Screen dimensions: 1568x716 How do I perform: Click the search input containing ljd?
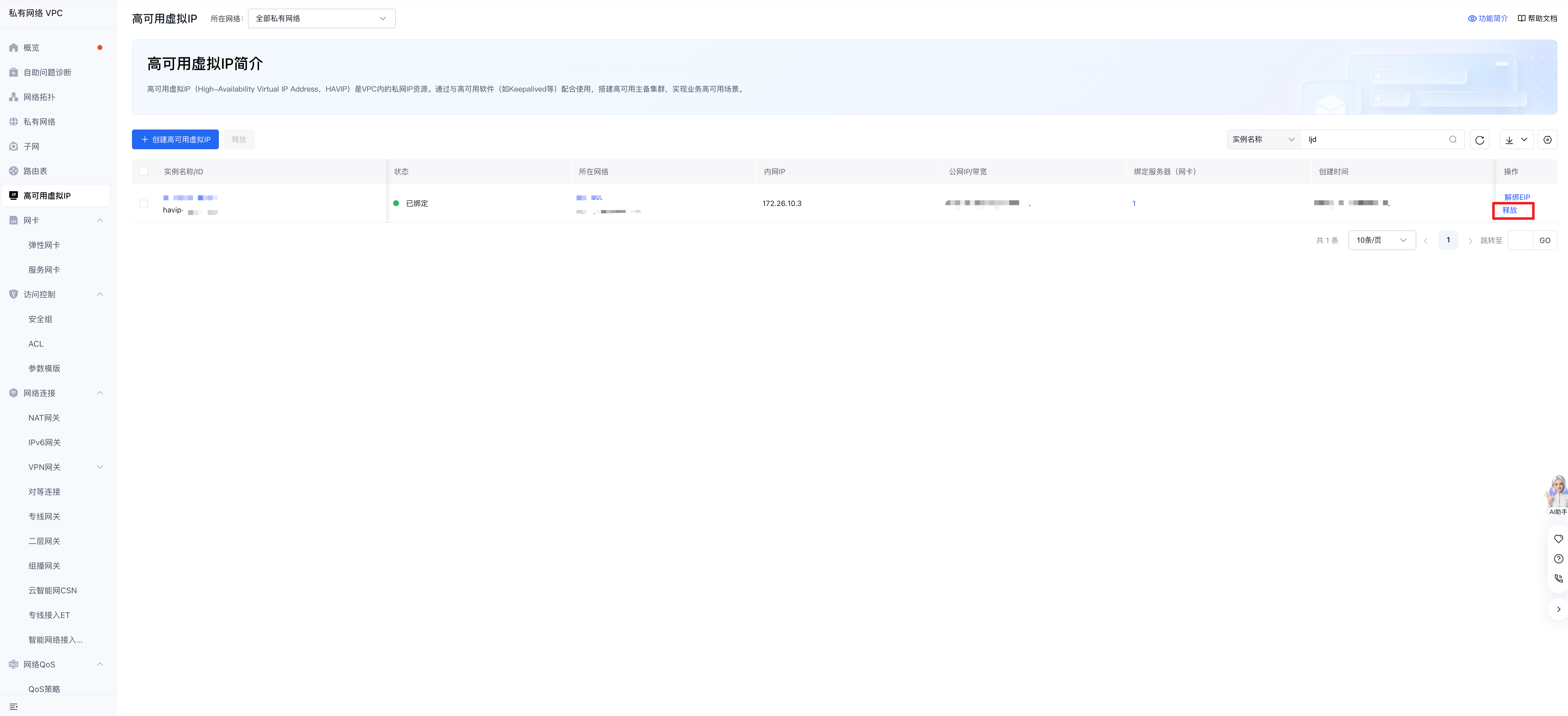[x=1376, y=139]
